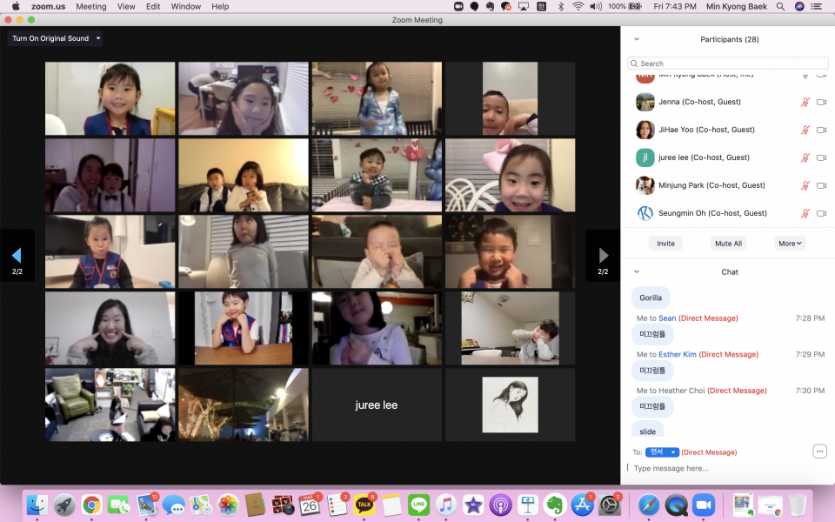This screenshot has height=522, width=835.
Task: Open dropdown arrow beside Turn On Original Sound
Action: [98, 38]
